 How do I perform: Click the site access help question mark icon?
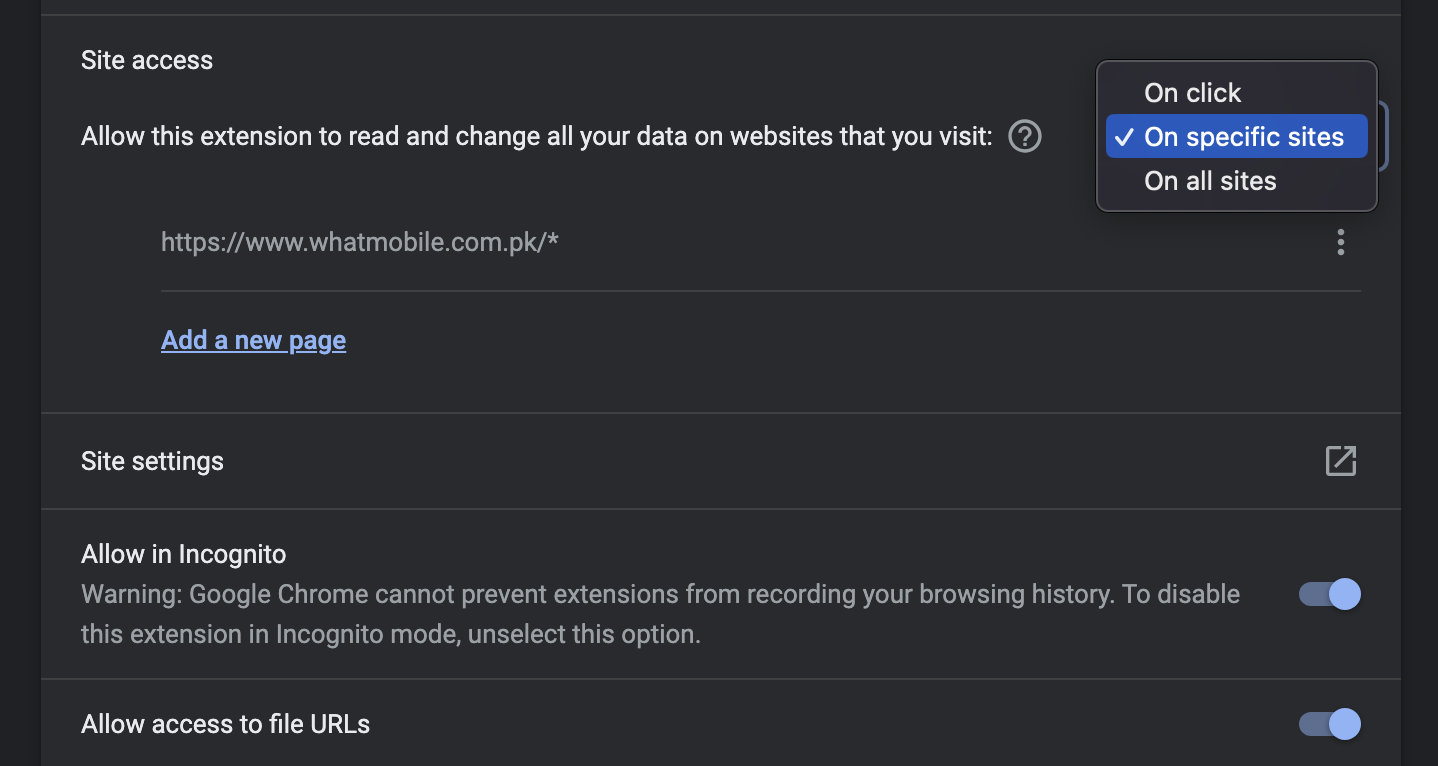coord(1025,136)
